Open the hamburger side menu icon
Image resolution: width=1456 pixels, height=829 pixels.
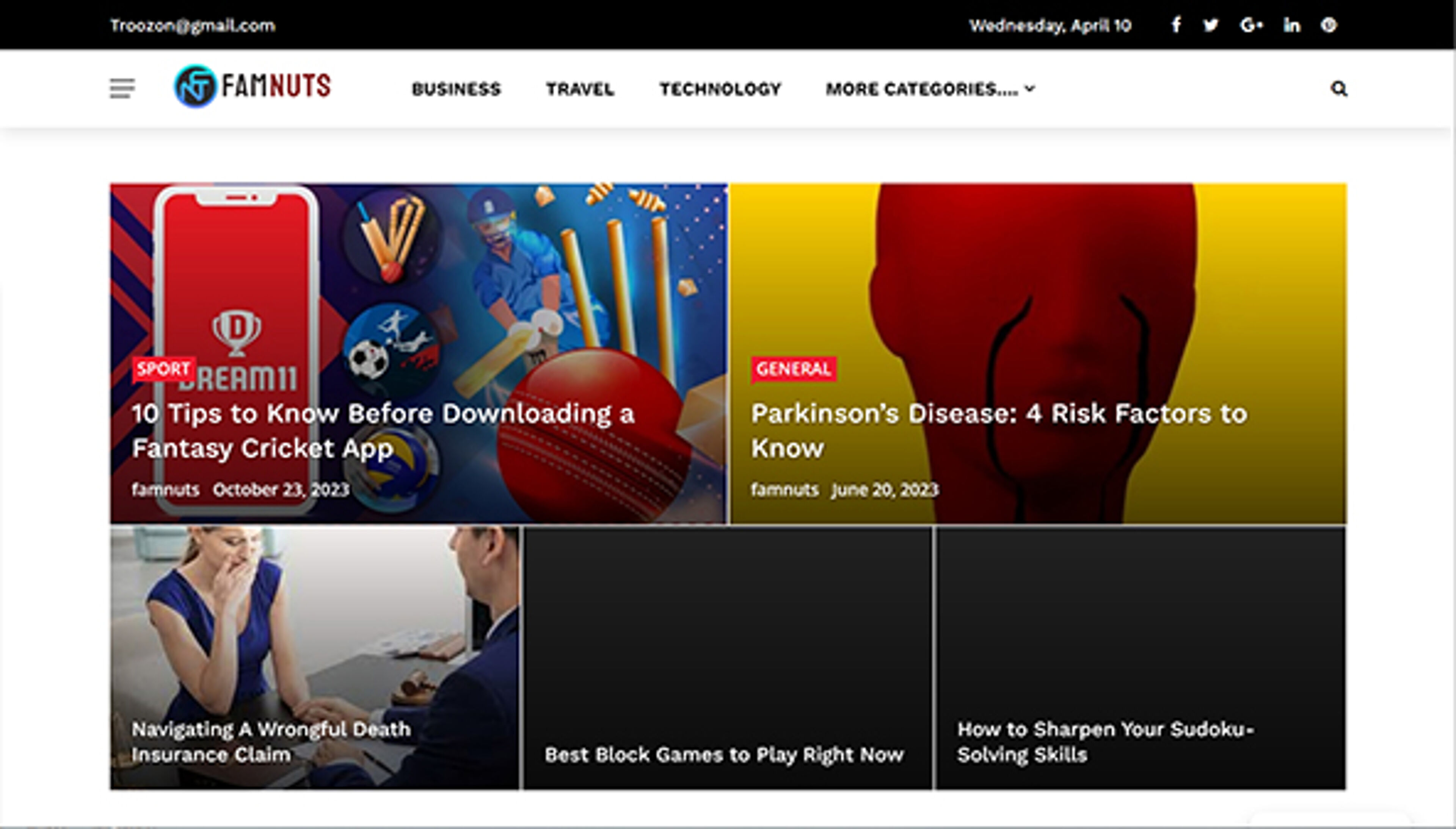[x=122, y=89]
